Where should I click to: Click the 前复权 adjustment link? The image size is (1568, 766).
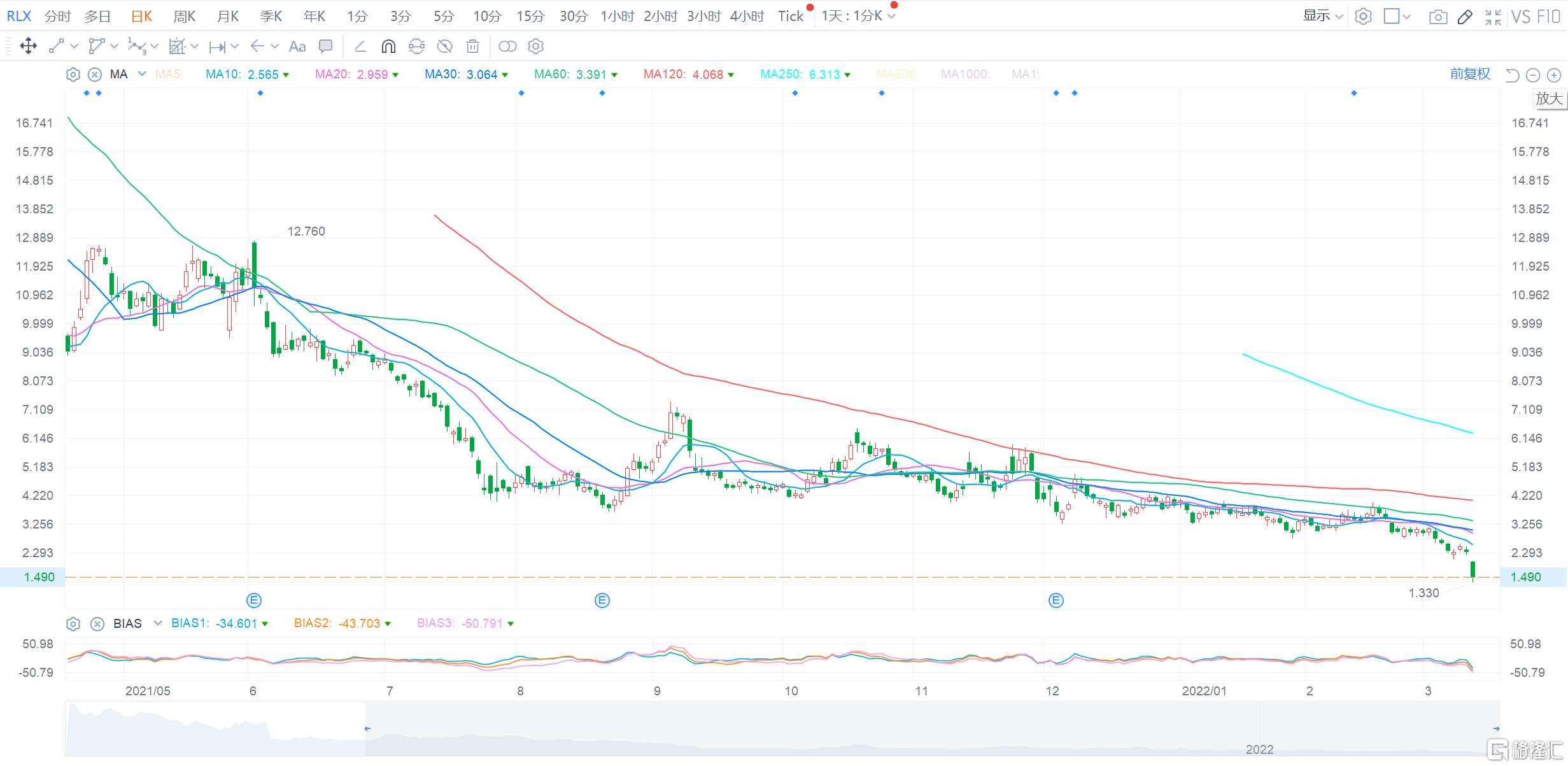pyautogui.click(x=1470, y=74)
